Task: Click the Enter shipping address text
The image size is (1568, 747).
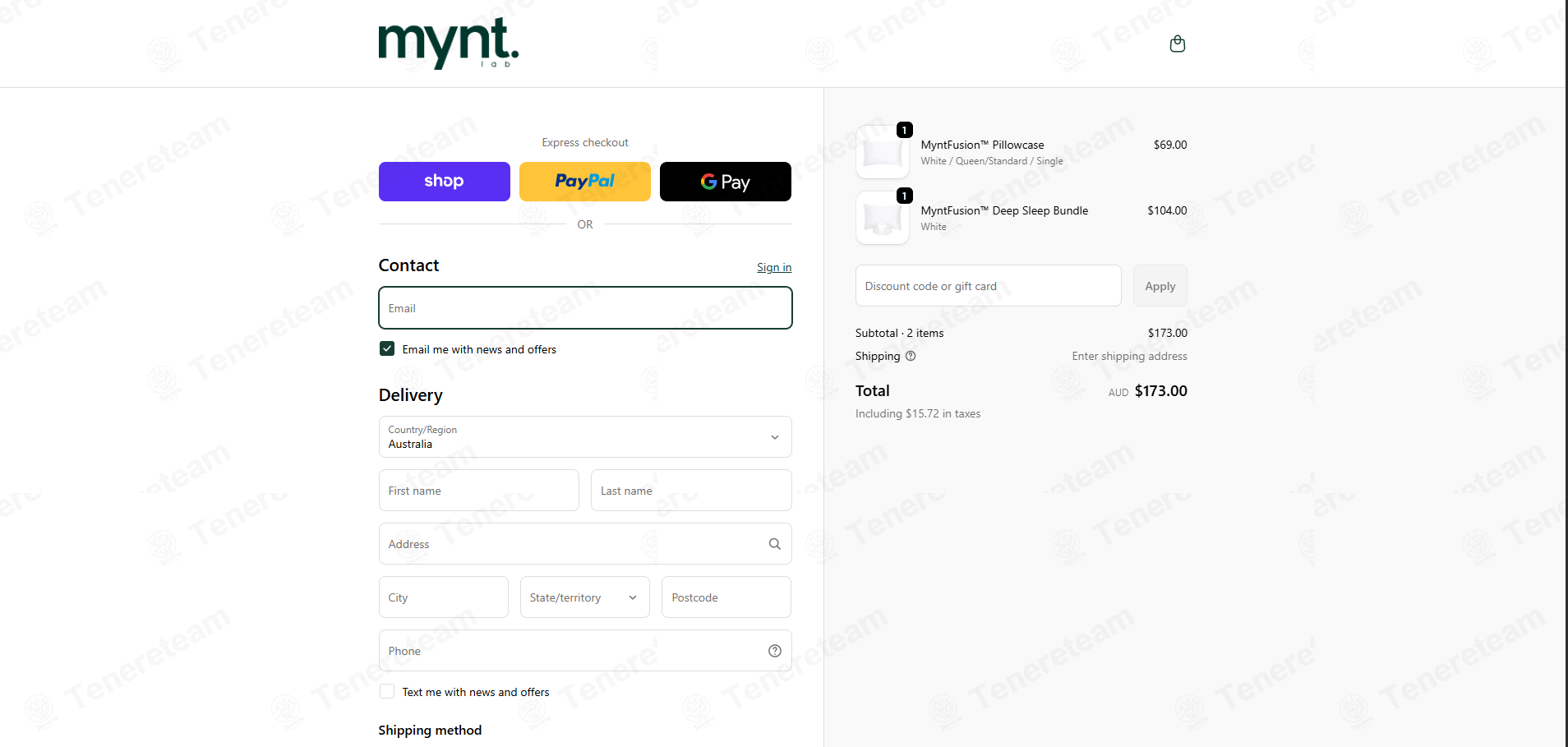Action: 1130,356
